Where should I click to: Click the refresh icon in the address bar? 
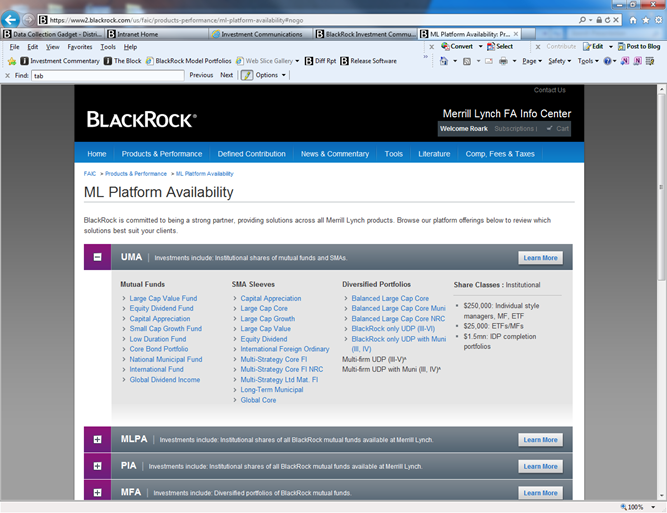[607, 20]
